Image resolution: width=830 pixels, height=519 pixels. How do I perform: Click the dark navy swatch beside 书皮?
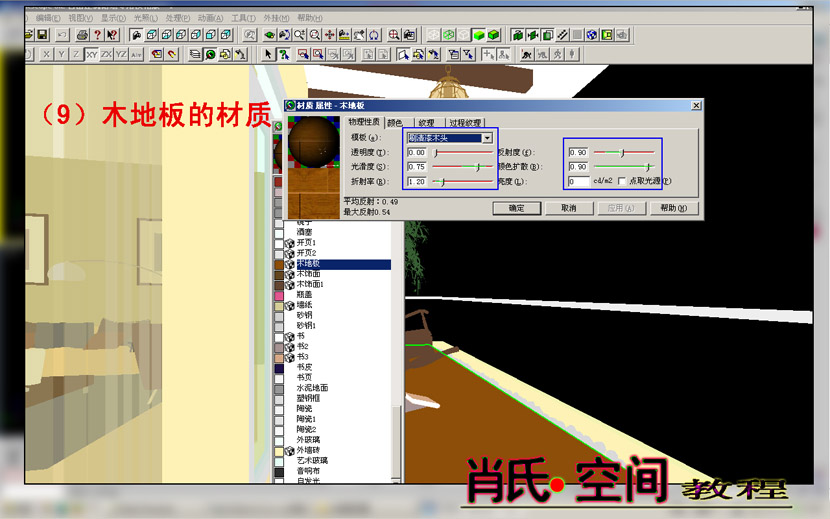pos(279,368)
